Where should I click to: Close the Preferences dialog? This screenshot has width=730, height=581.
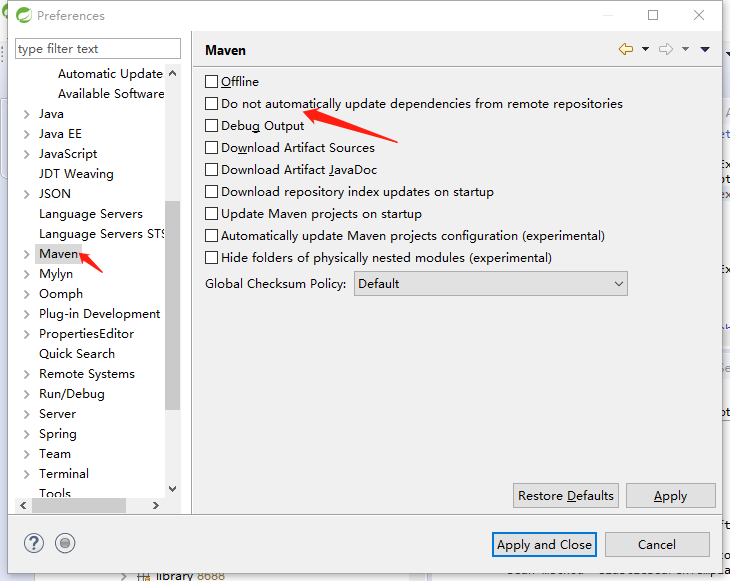(699, 15)
